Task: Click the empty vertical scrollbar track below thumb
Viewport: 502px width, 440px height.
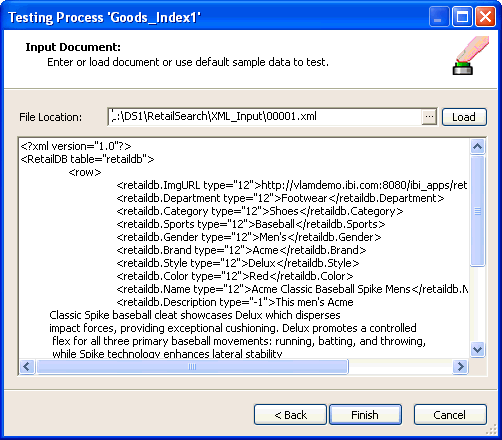Action: [x=477, y=304]
